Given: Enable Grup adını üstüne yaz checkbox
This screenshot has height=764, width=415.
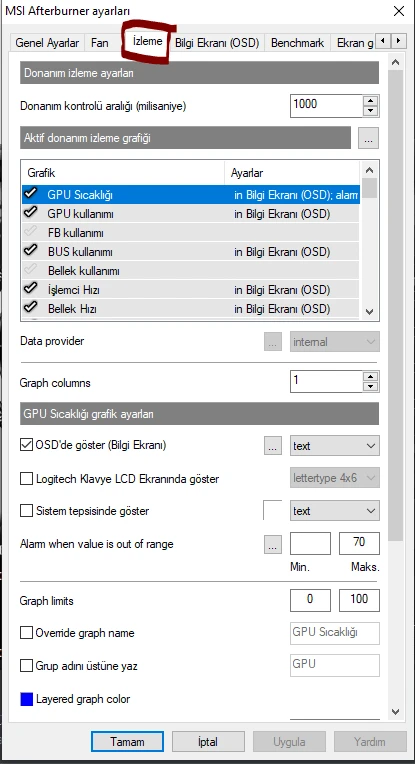Looking at the screenshot, I should [x=26, y=666].
